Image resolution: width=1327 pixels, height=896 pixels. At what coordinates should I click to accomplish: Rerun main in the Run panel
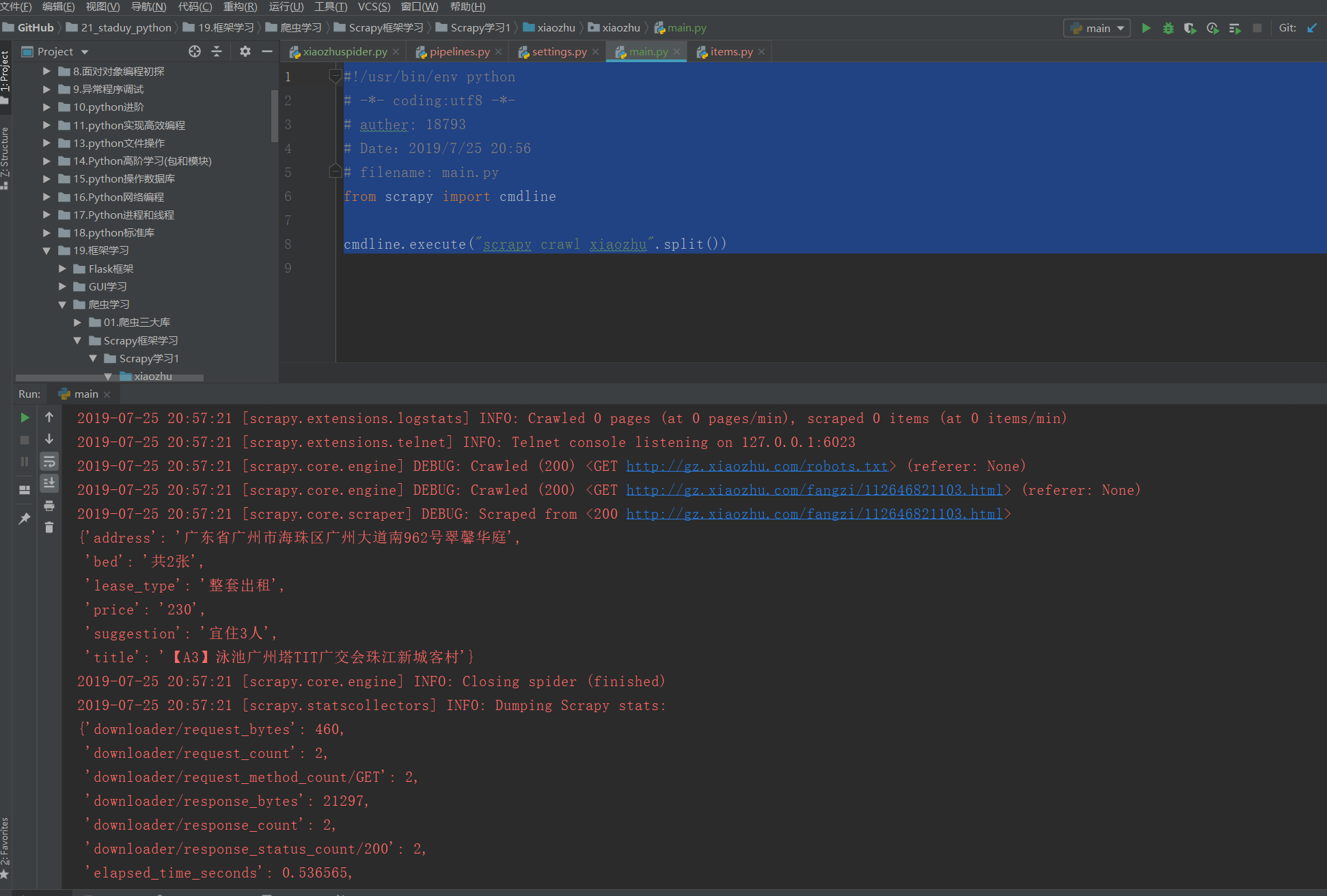(x=25, y=418)
